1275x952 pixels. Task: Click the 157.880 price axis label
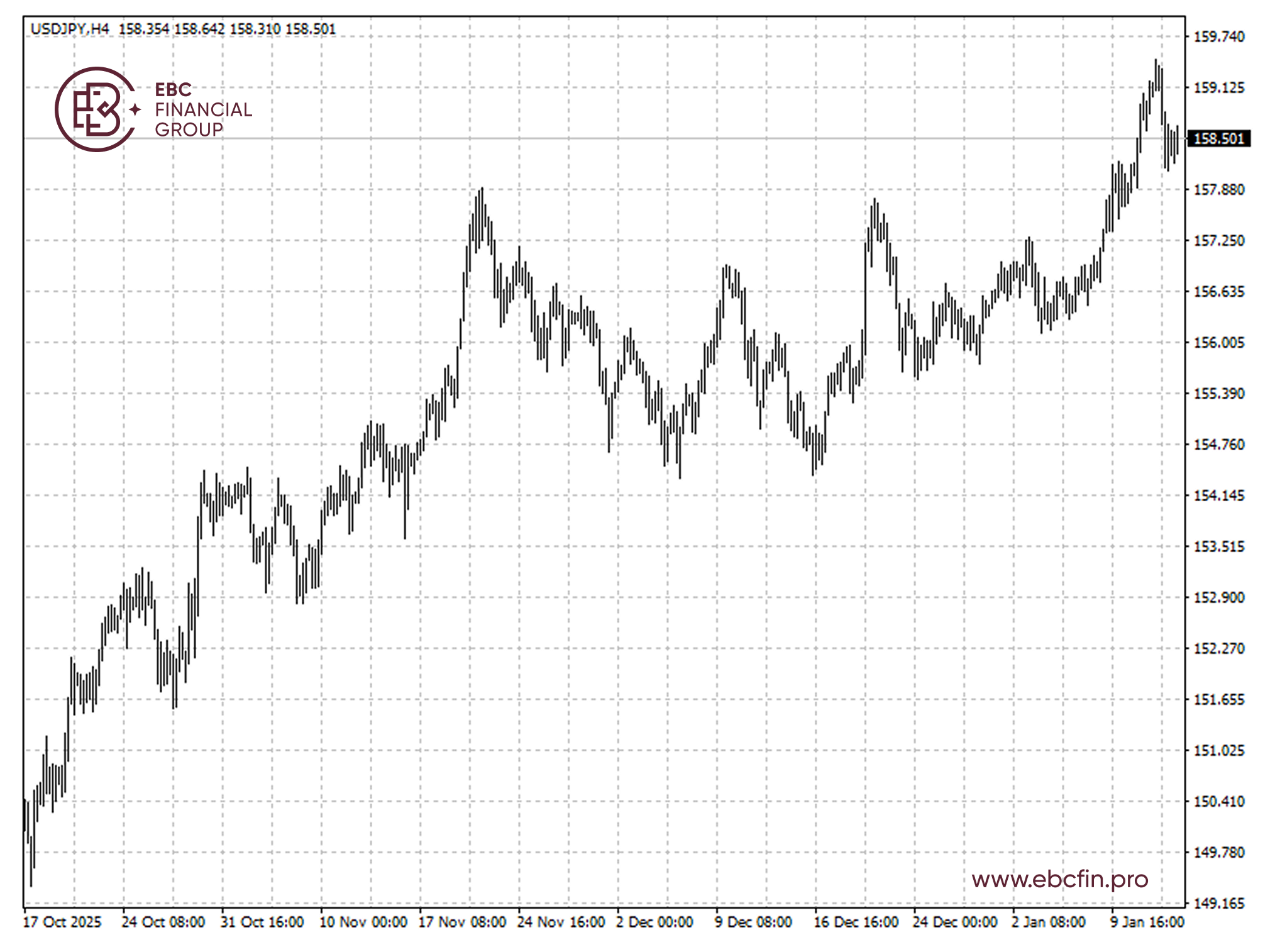1218,189
